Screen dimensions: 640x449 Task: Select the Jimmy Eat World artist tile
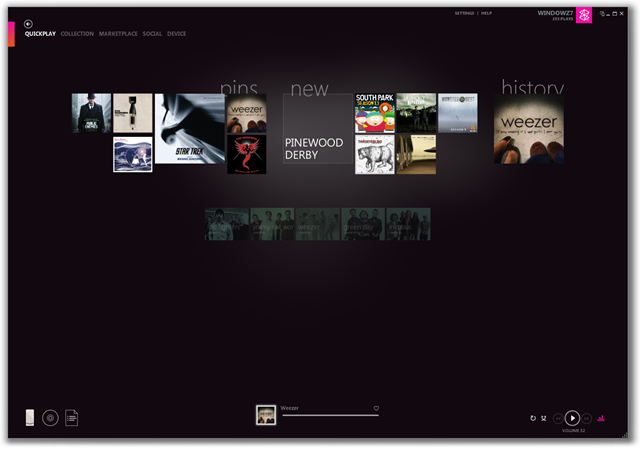click(272, 224)
